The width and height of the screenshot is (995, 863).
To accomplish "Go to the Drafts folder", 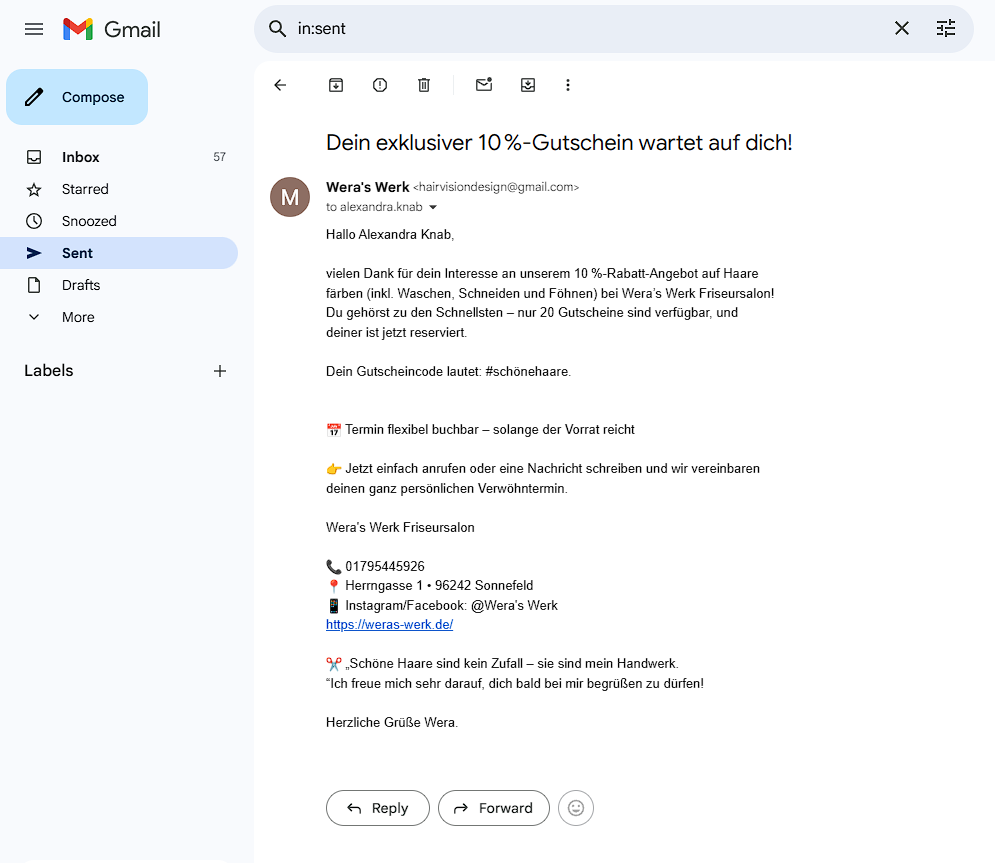I will point(81,285).
